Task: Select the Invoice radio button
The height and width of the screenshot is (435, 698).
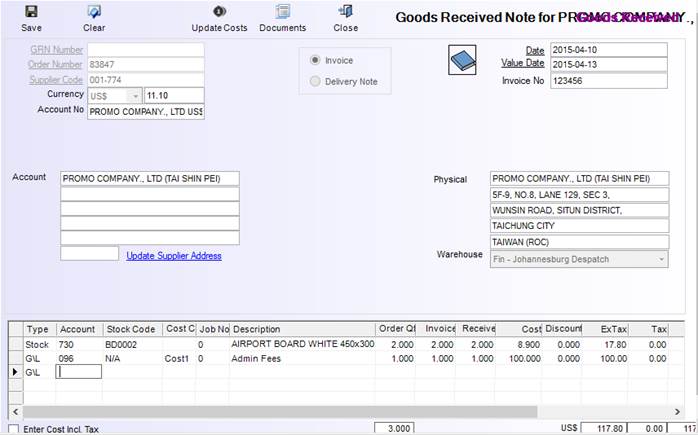Action: [x=317, y=60]
